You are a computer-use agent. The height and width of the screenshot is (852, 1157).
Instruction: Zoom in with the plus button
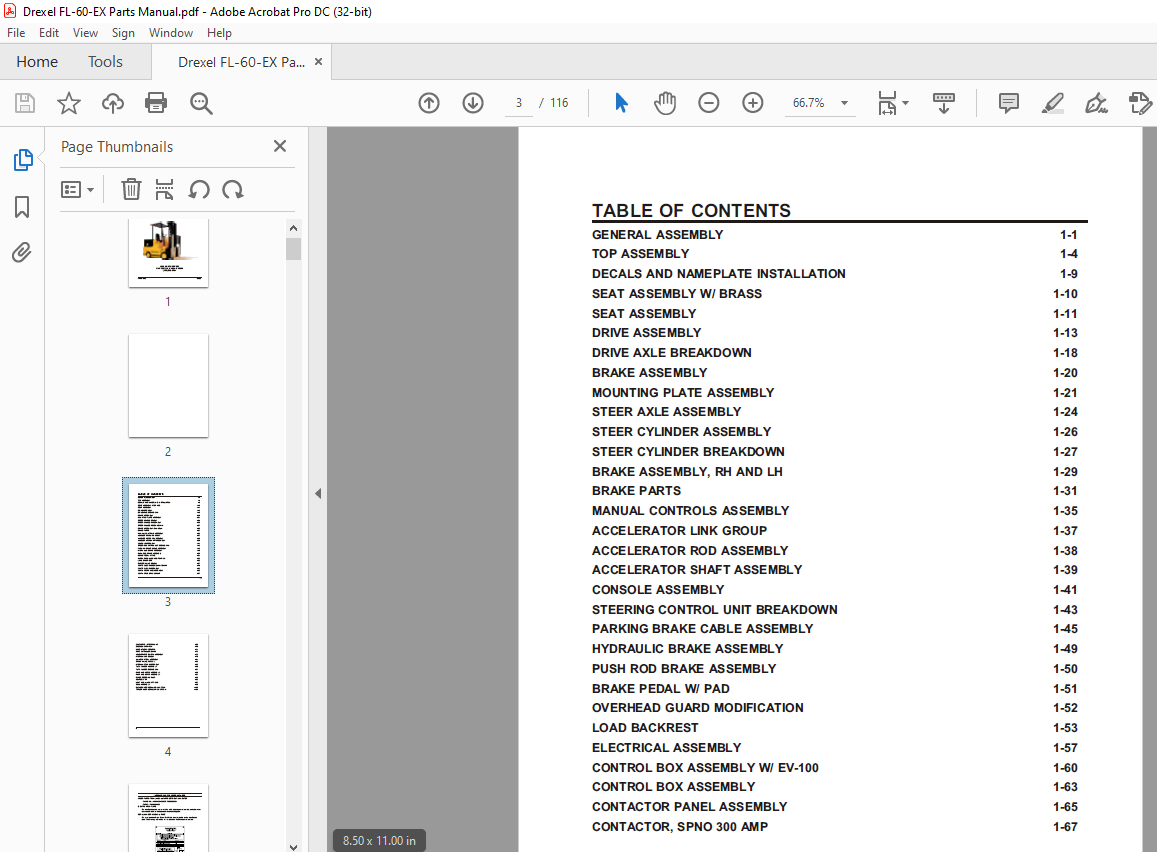tap(753, 103)
